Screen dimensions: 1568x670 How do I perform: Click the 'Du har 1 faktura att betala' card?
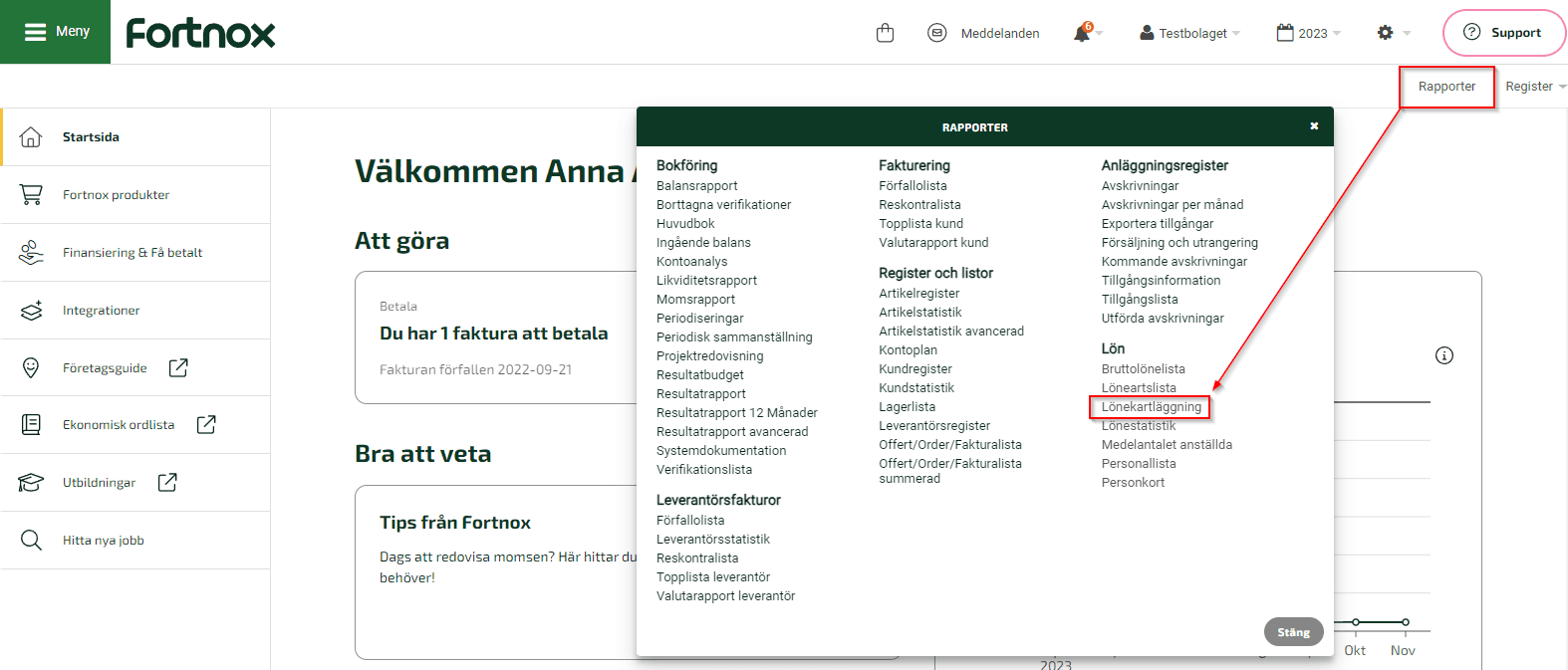point(496,337)
